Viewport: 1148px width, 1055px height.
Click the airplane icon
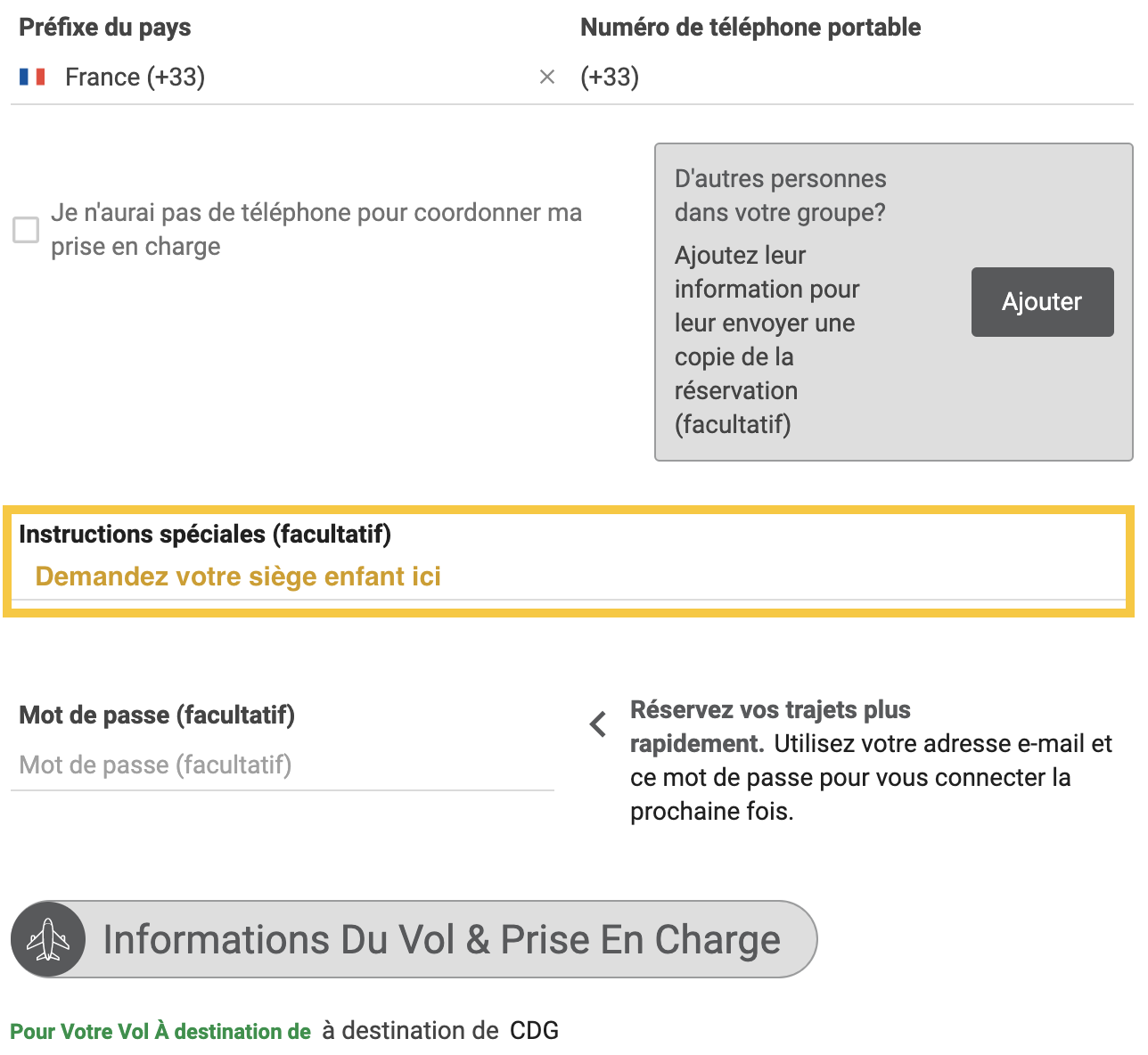tap(48, 939)
